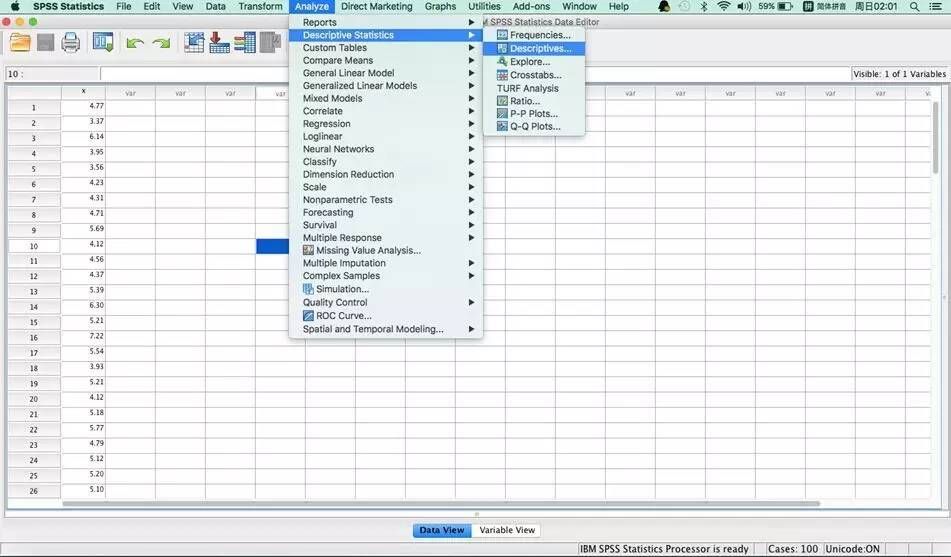This screenshot has height=557, width=951.
Task: Click the cell with value 7.22
Action: pyautogui.click(x=84, y=336)
